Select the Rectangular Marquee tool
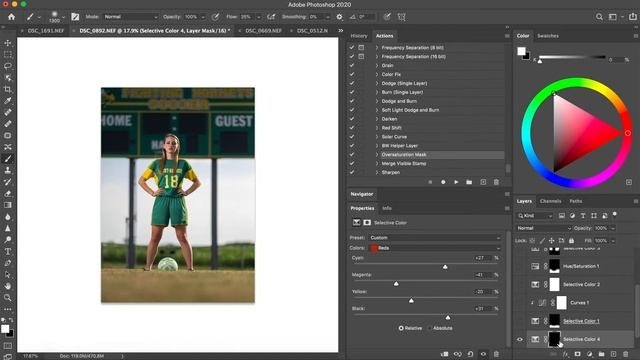 pyautogui.click(x=7, y=54)
